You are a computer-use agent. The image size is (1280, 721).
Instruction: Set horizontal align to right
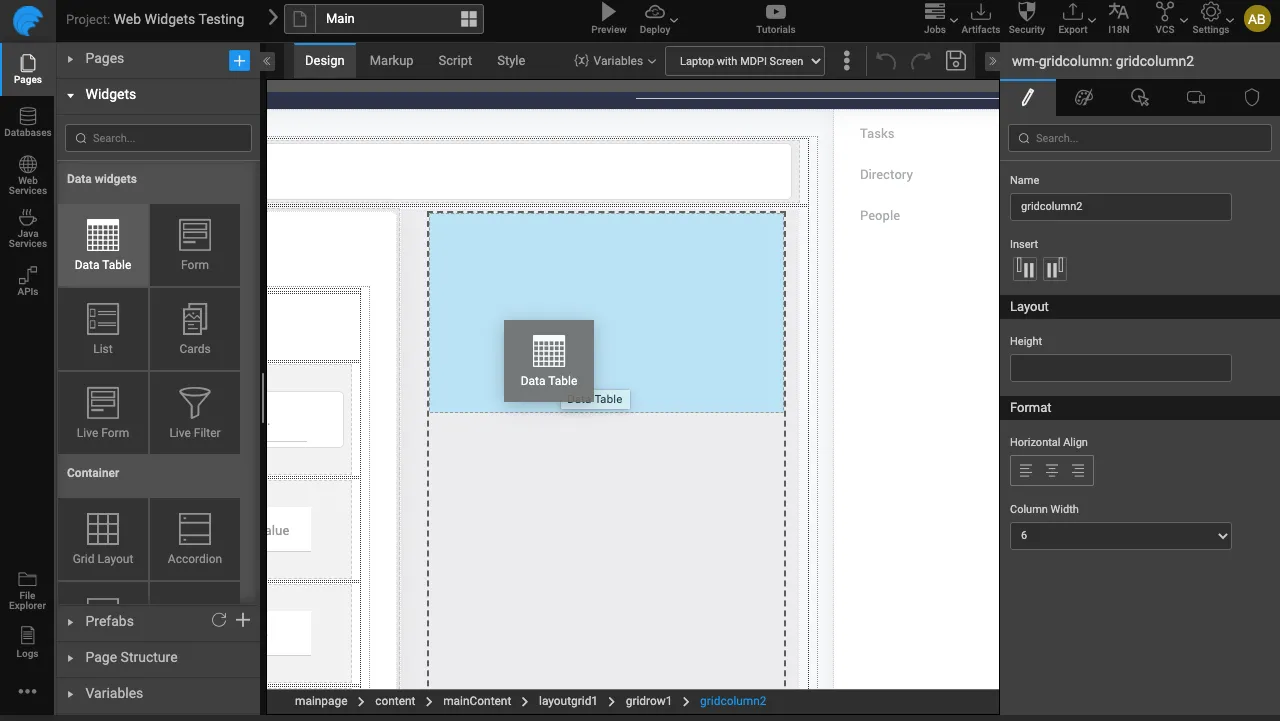click(1078, 471)
